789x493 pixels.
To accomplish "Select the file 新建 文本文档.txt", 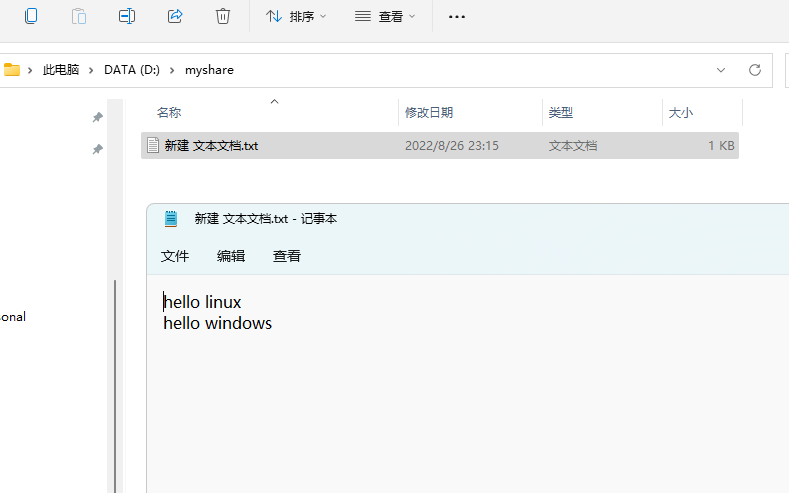I will (x=212, y=145).
